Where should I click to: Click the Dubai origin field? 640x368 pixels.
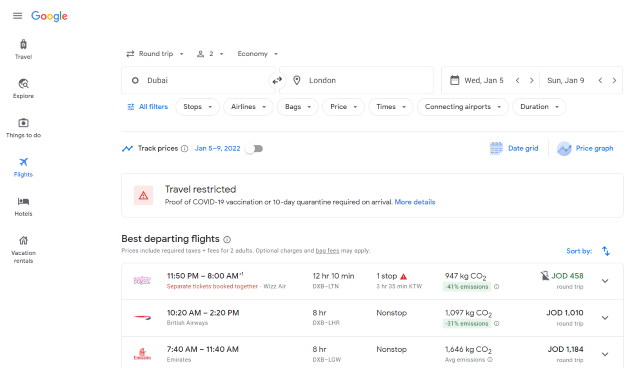[198, 80]
